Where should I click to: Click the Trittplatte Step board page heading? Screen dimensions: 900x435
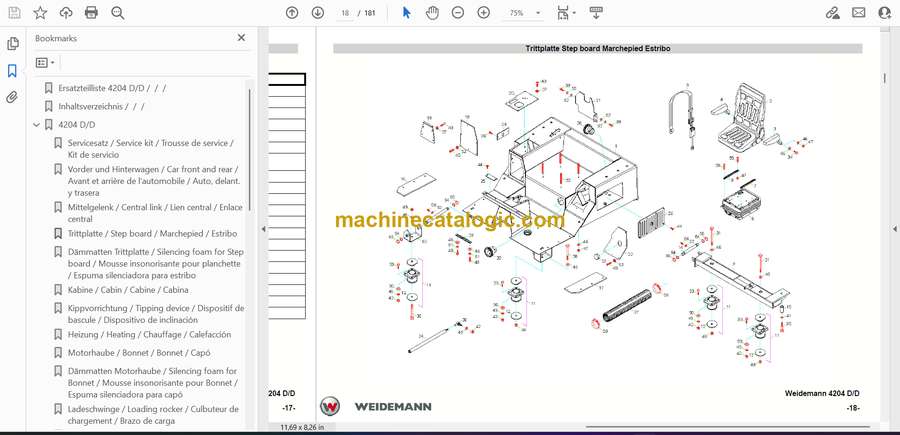tap(598, 49)
